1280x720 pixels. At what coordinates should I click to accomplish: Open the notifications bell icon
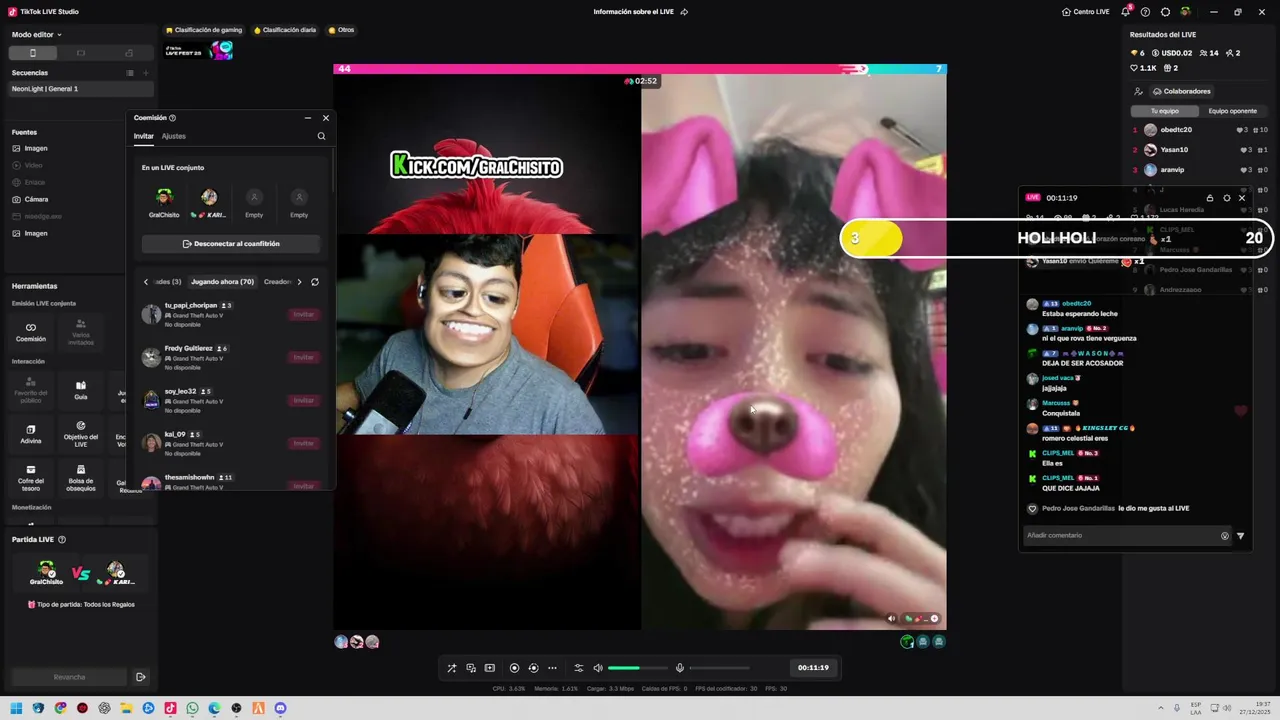[x=1126, y=12]
